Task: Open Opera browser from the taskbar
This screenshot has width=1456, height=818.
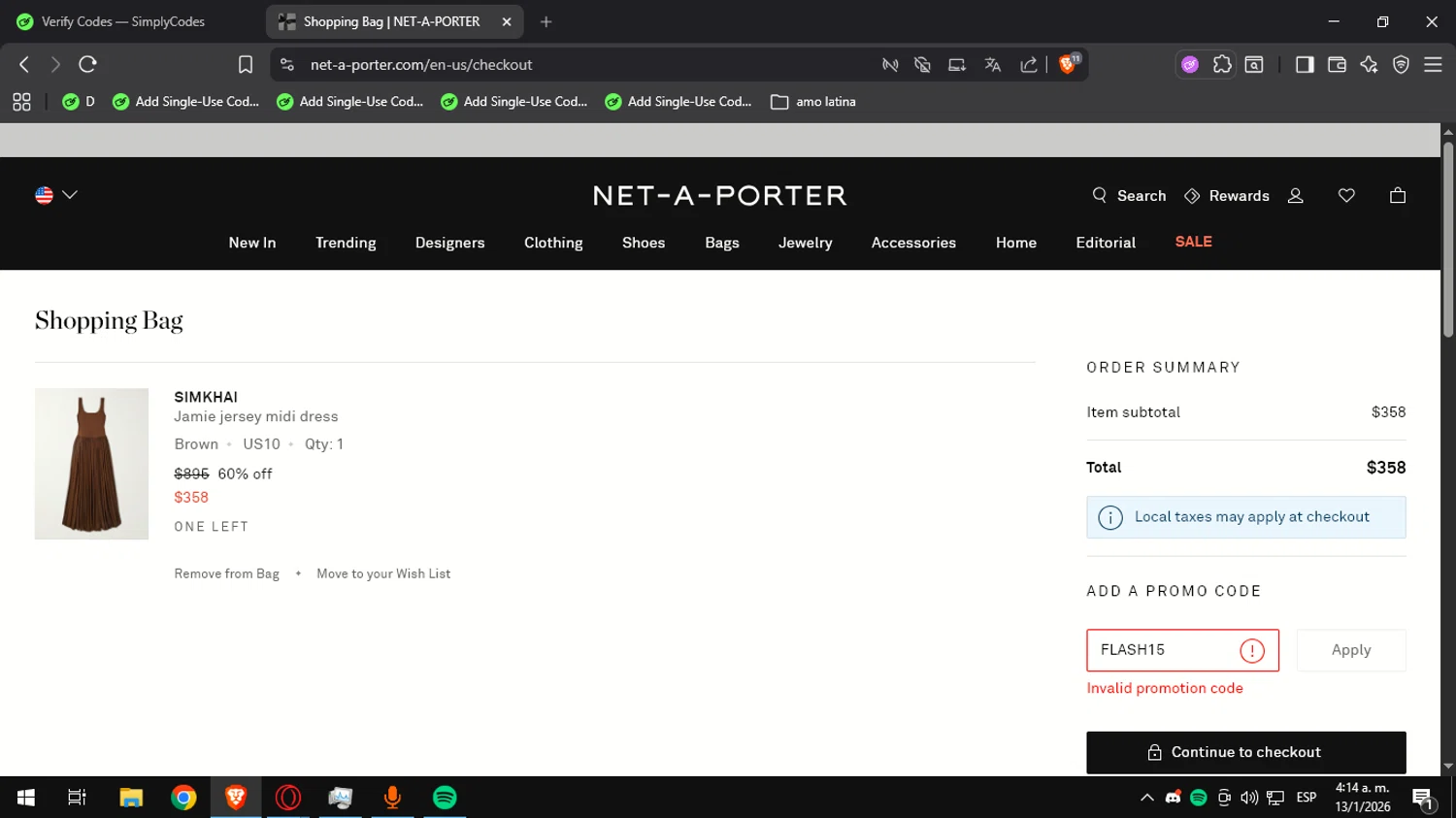Action: pos(288,798)
